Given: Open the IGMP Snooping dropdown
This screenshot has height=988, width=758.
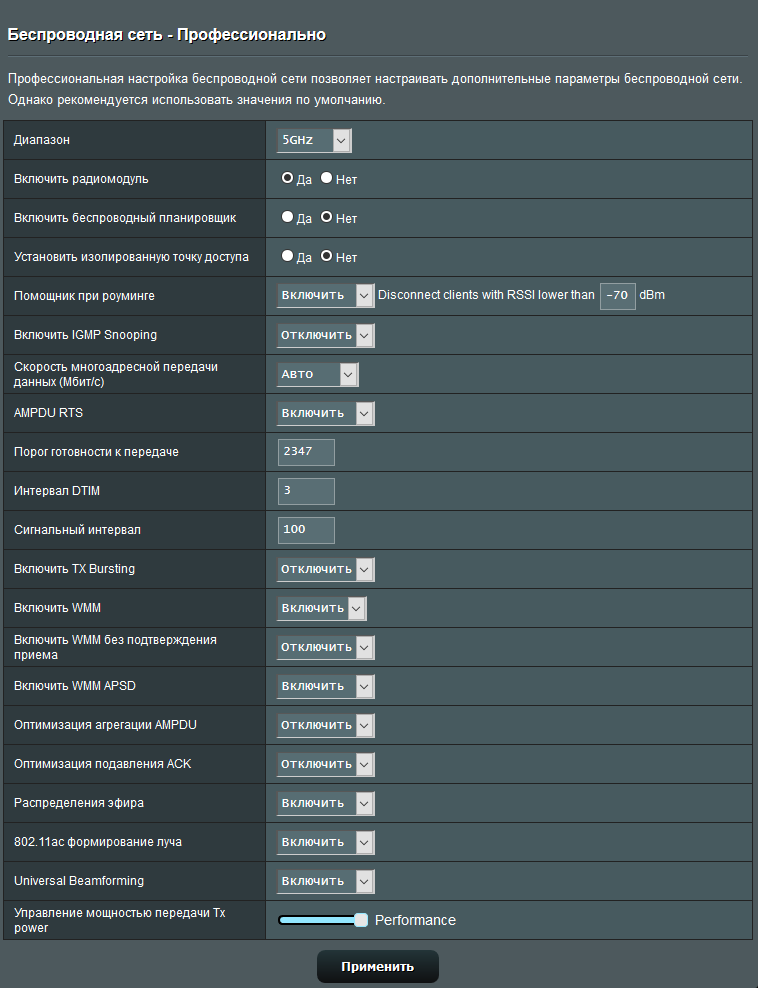Looking at the screenshot, I should point(325,335).
